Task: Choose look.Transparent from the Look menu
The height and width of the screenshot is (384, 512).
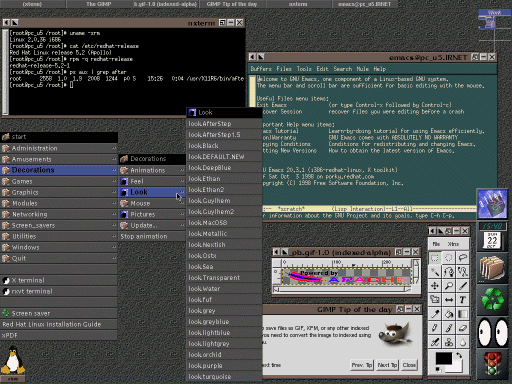Action: tap(224, 278)
